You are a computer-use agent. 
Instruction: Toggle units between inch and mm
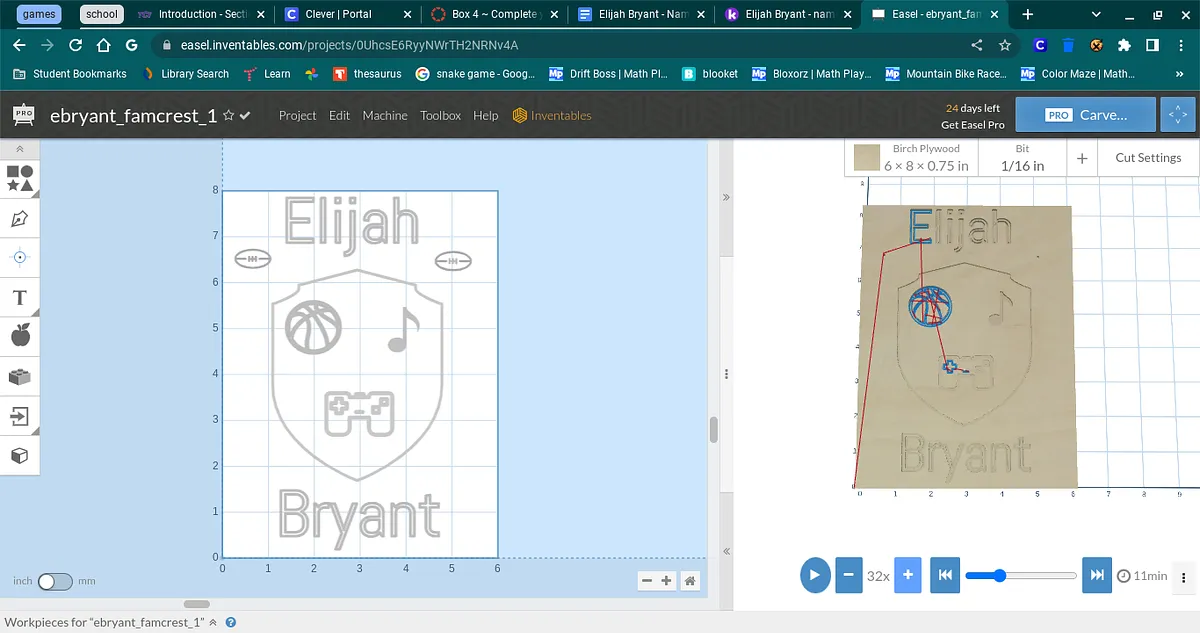55,581
